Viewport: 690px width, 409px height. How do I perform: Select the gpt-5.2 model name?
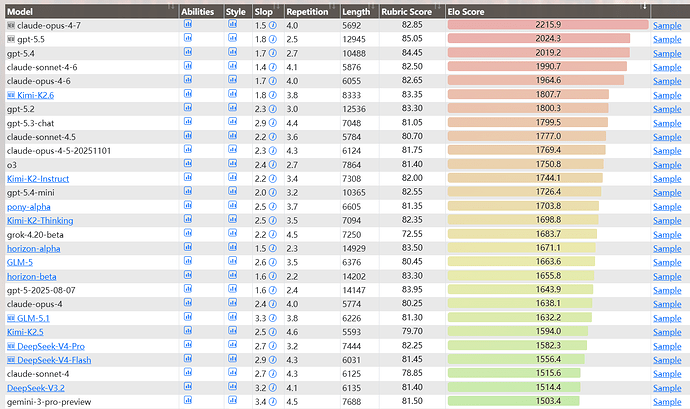point(20,109)
